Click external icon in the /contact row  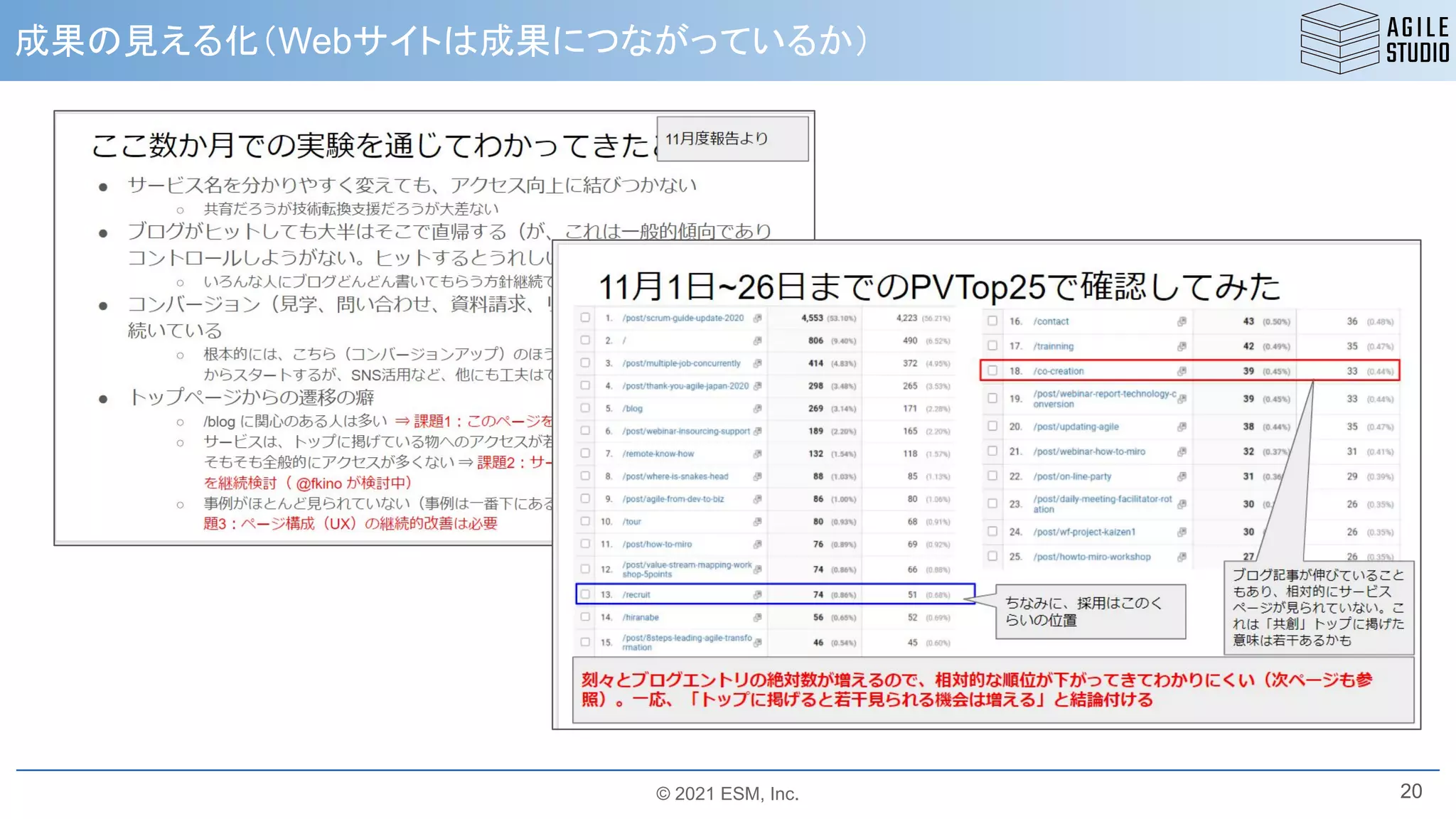(1182, 321)
